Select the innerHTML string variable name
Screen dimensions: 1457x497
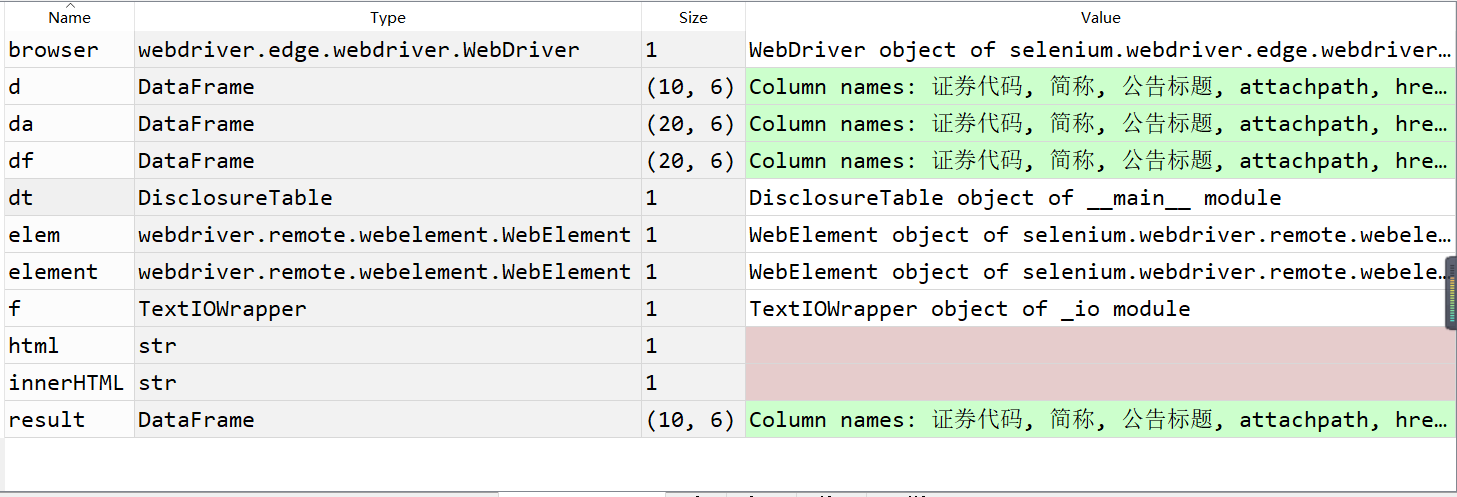(x=69, y=383)
